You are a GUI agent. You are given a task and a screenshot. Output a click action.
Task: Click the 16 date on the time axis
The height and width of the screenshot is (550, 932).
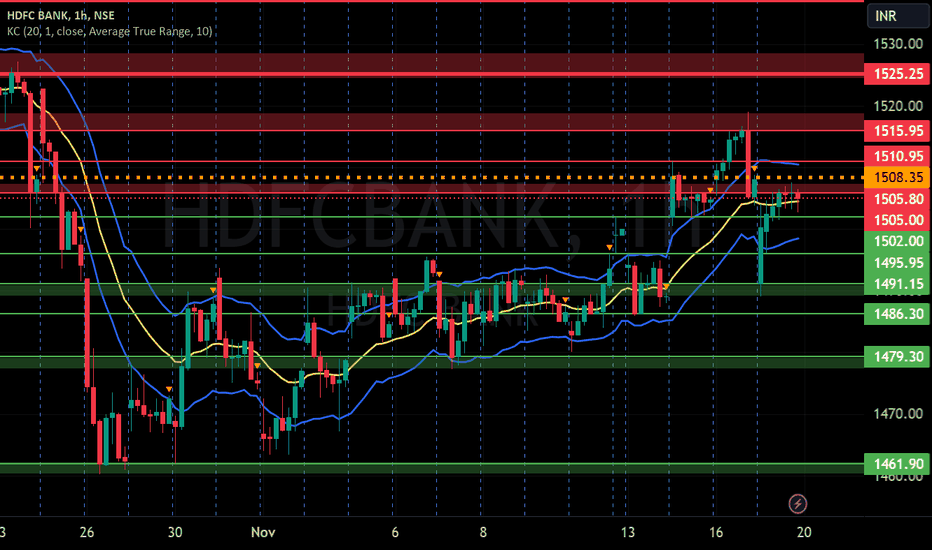point(716,532)
